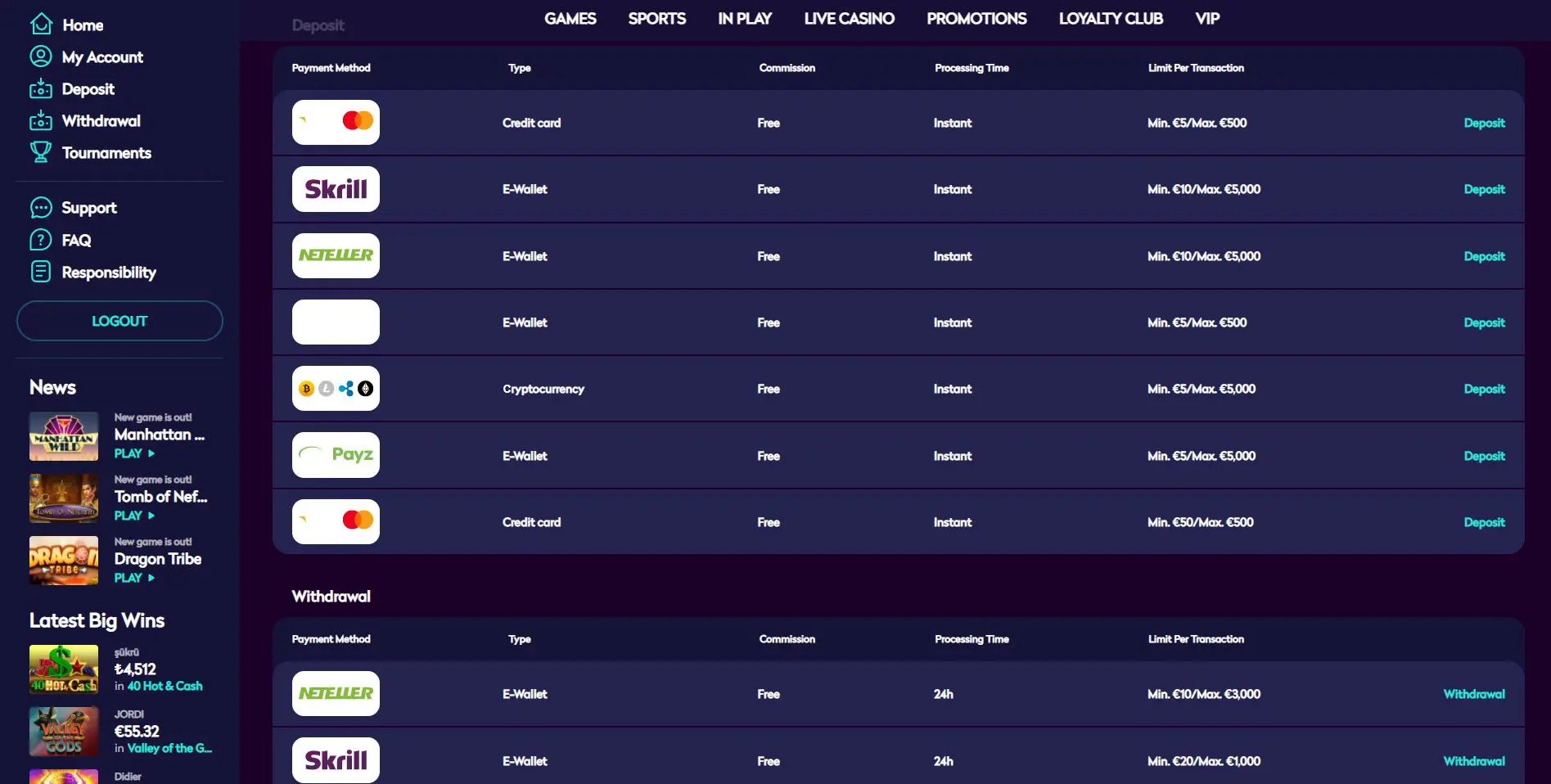Click Deposit link for Payz row
This screenshot has width=1551, height=784.
1484,456
